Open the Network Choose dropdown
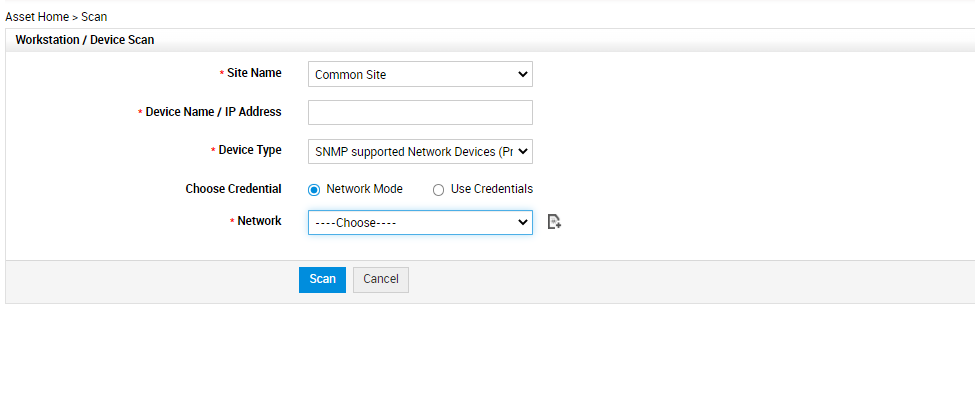975x407 pixels. click(x=420, y=222)
